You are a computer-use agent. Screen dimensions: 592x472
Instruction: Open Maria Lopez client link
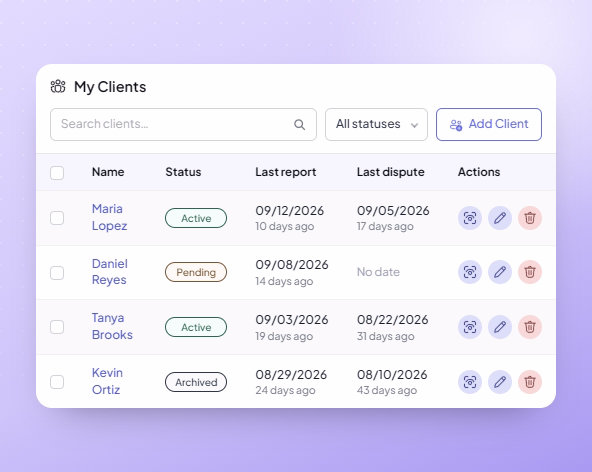pos(109,217)
